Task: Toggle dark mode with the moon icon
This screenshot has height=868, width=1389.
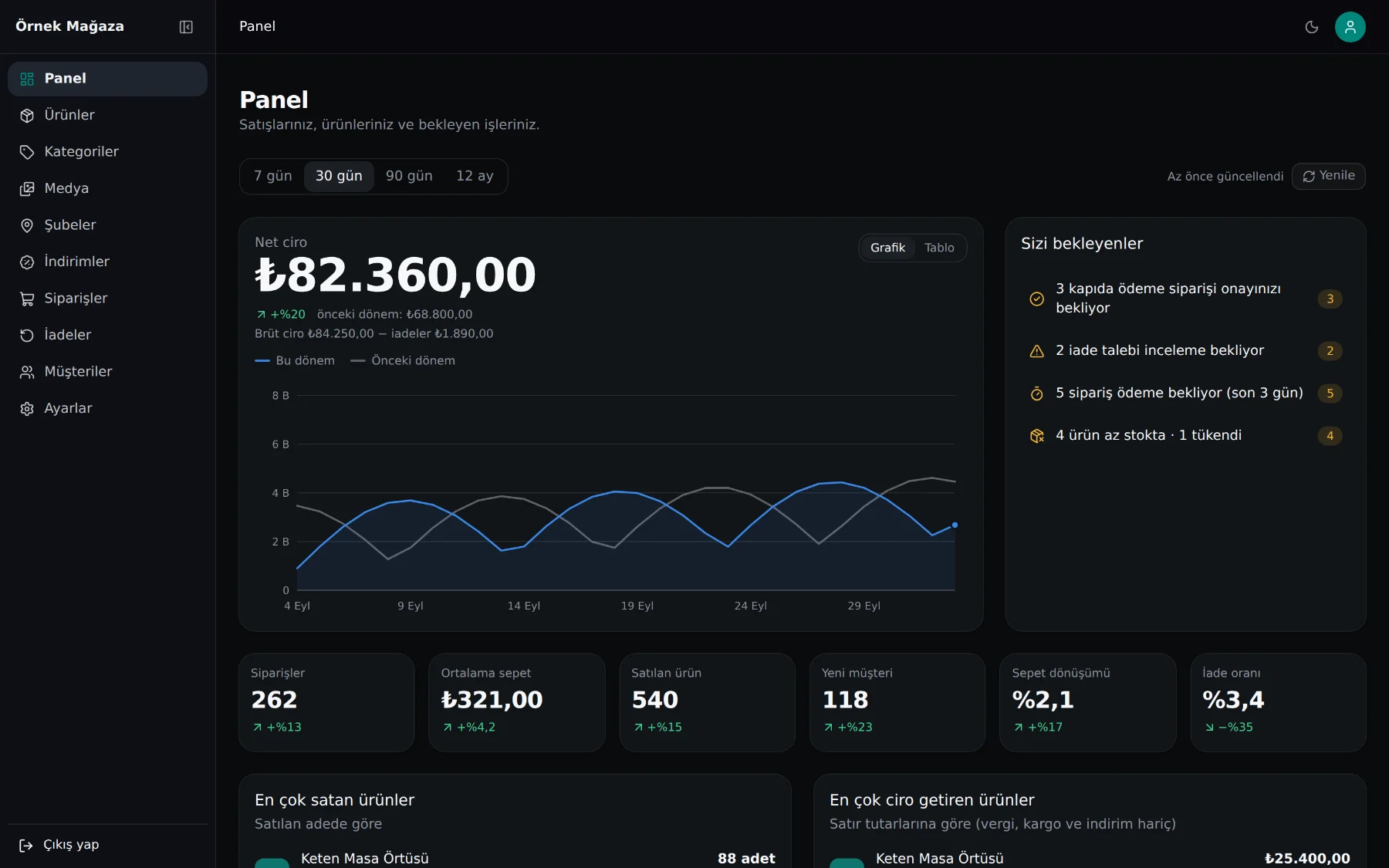Action: [x=1311, y=27]
